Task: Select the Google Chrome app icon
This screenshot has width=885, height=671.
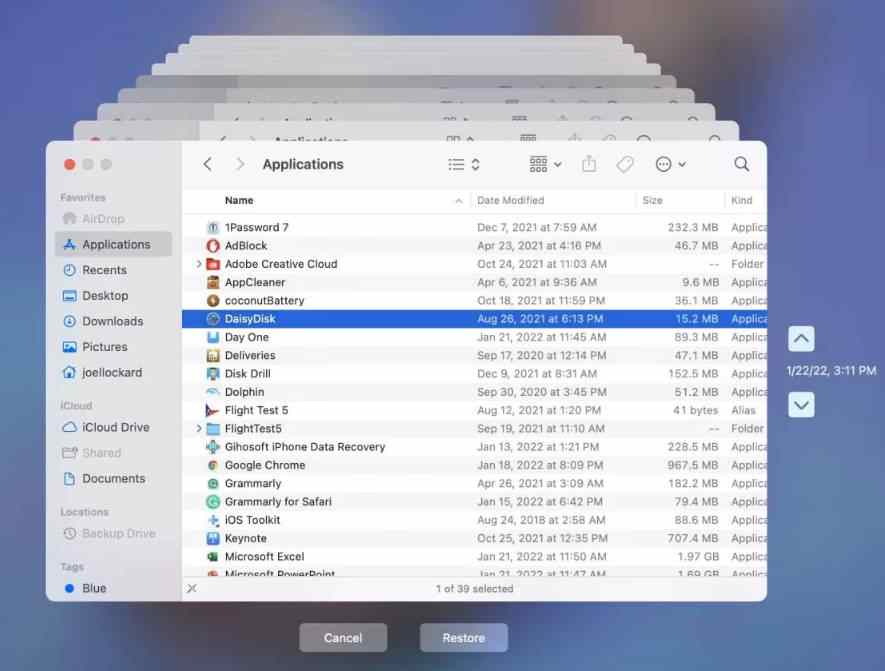Action: click(x=213, y=465)
